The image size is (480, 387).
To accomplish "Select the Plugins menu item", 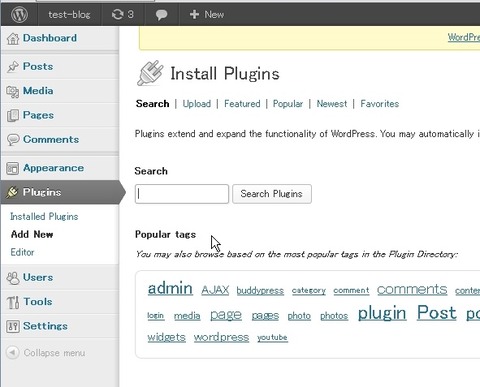I will click(42, 192).
